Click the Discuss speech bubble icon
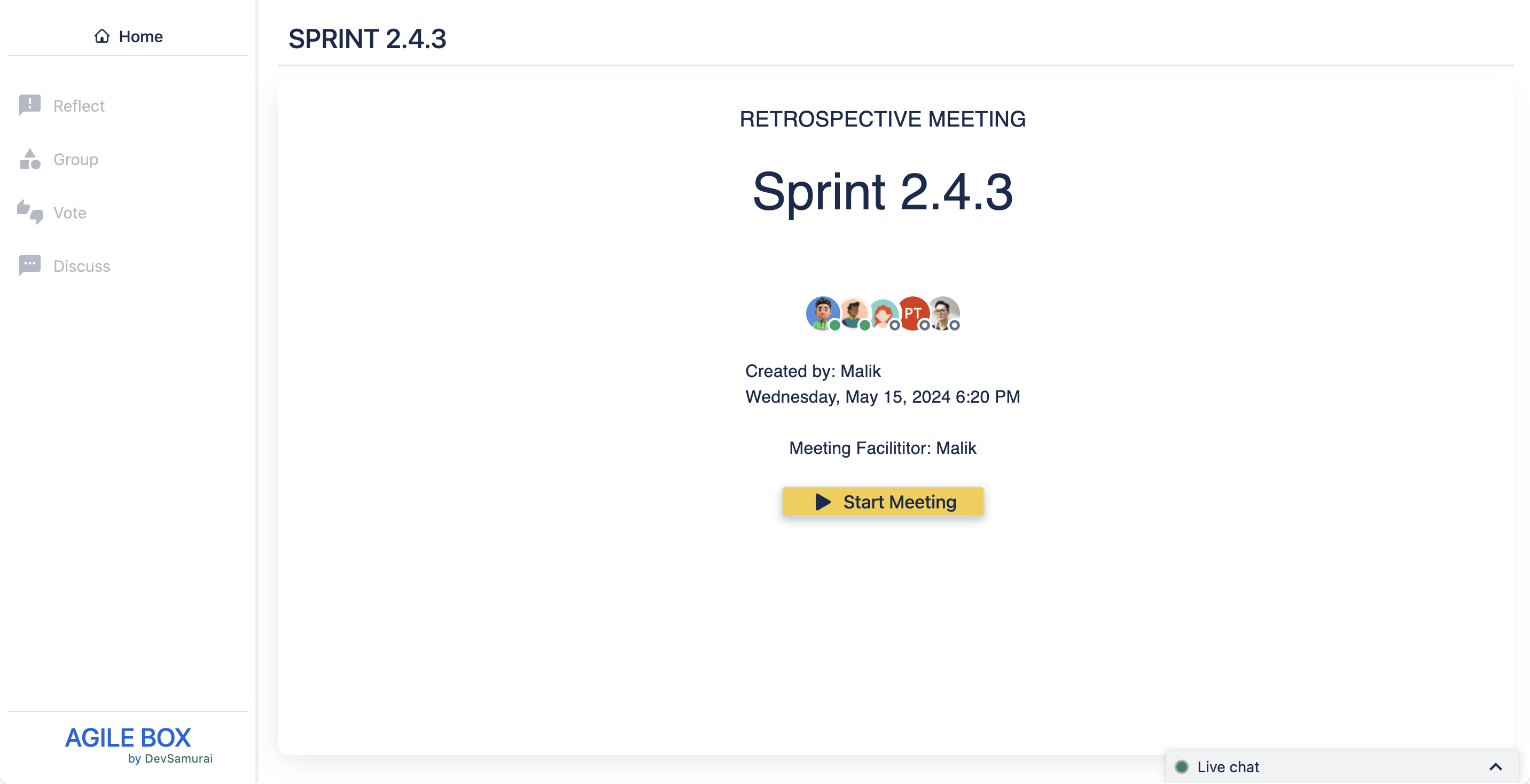The image size is (1530, 784). coord(30,265)
